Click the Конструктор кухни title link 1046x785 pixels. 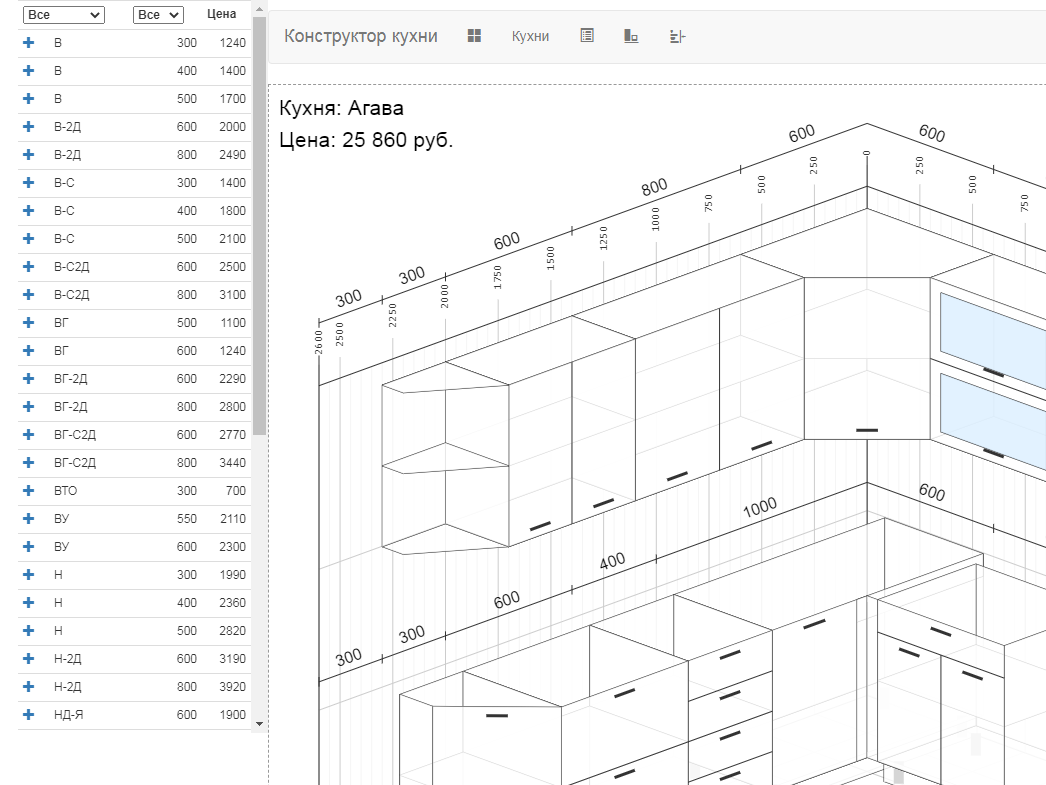(361, 36)
